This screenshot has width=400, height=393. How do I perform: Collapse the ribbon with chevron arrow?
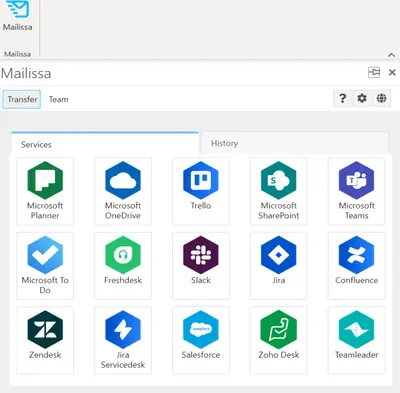pyautogui.click(x=392, y=55)
